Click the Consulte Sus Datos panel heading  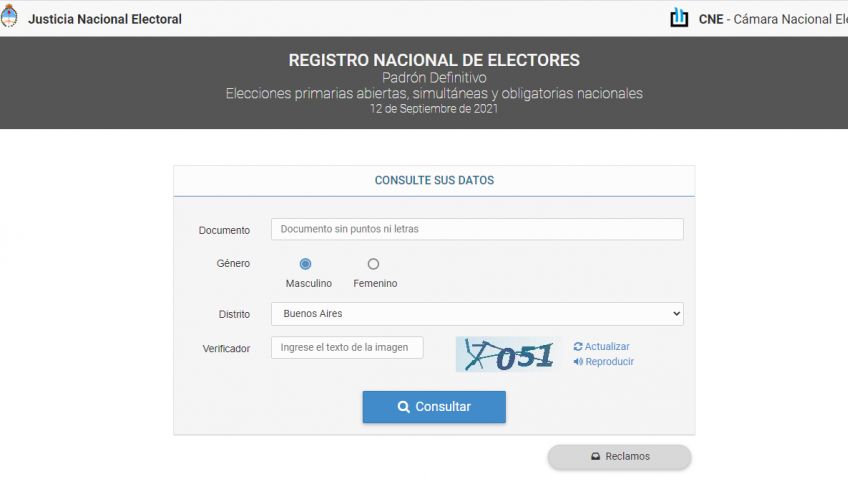click(434, 181)
